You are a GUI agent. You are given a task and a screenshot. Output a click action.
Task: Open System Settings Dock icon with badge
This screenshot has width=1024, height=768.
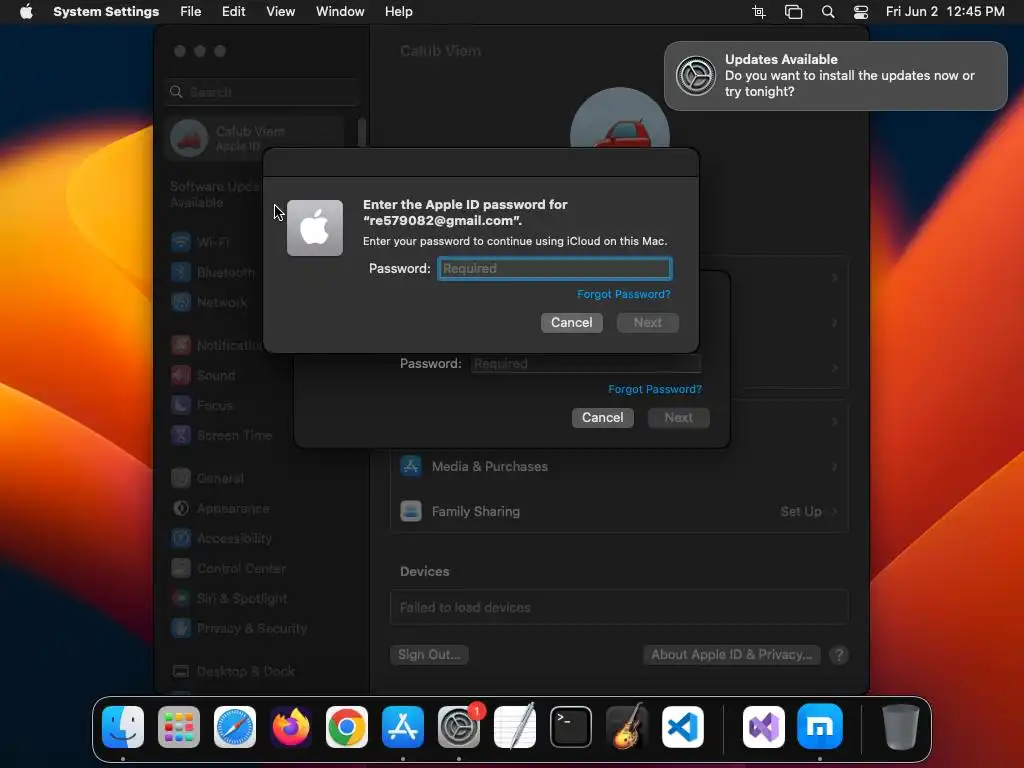coord(459,727)
